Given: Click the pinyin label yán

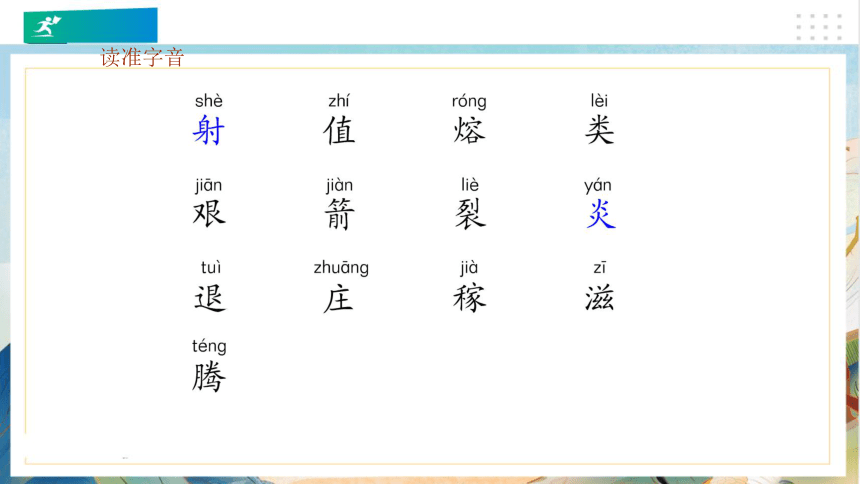Looking at the screenshot, I should pos(598,186).
